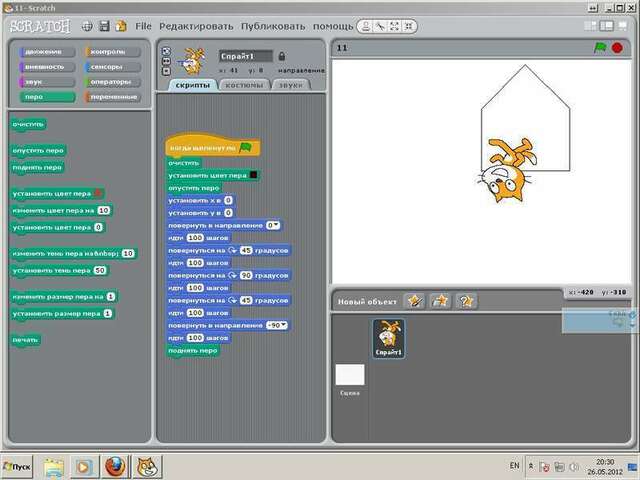Set rotation style to don't rotate

(166, 71)
